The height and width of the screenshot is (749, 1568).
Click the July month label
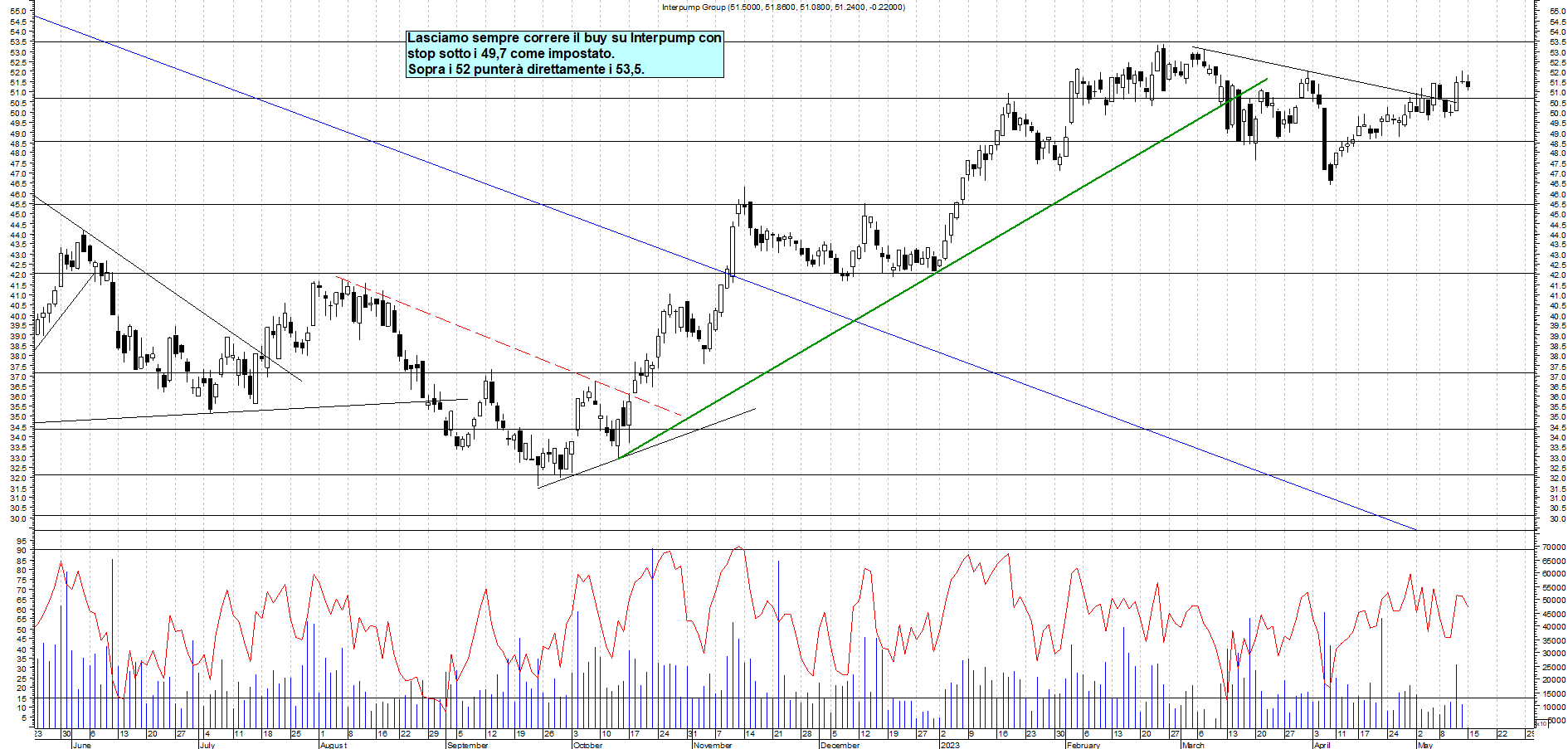click(207, 745)
